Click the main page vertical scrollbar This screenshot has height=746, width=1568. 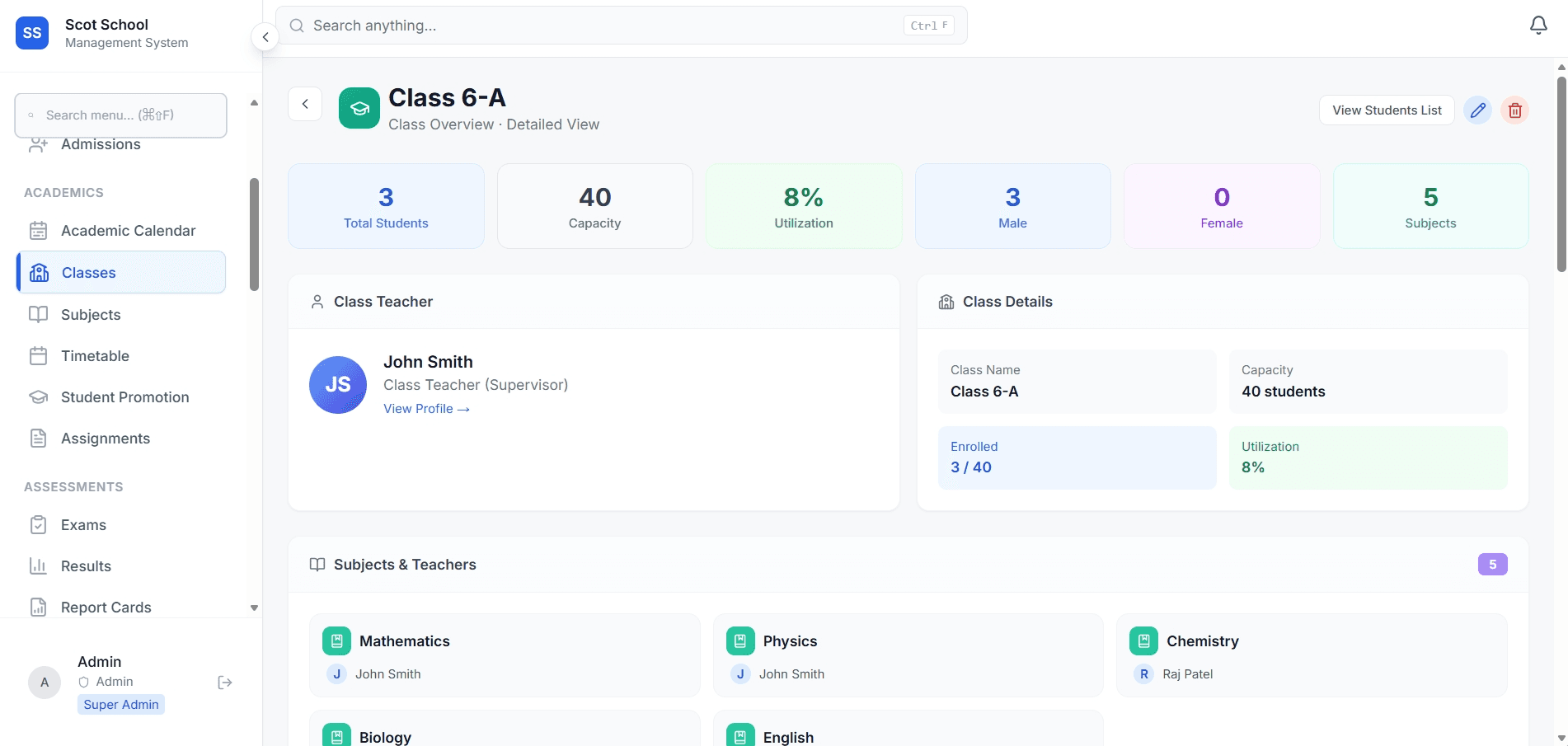tap(1561, 173)
